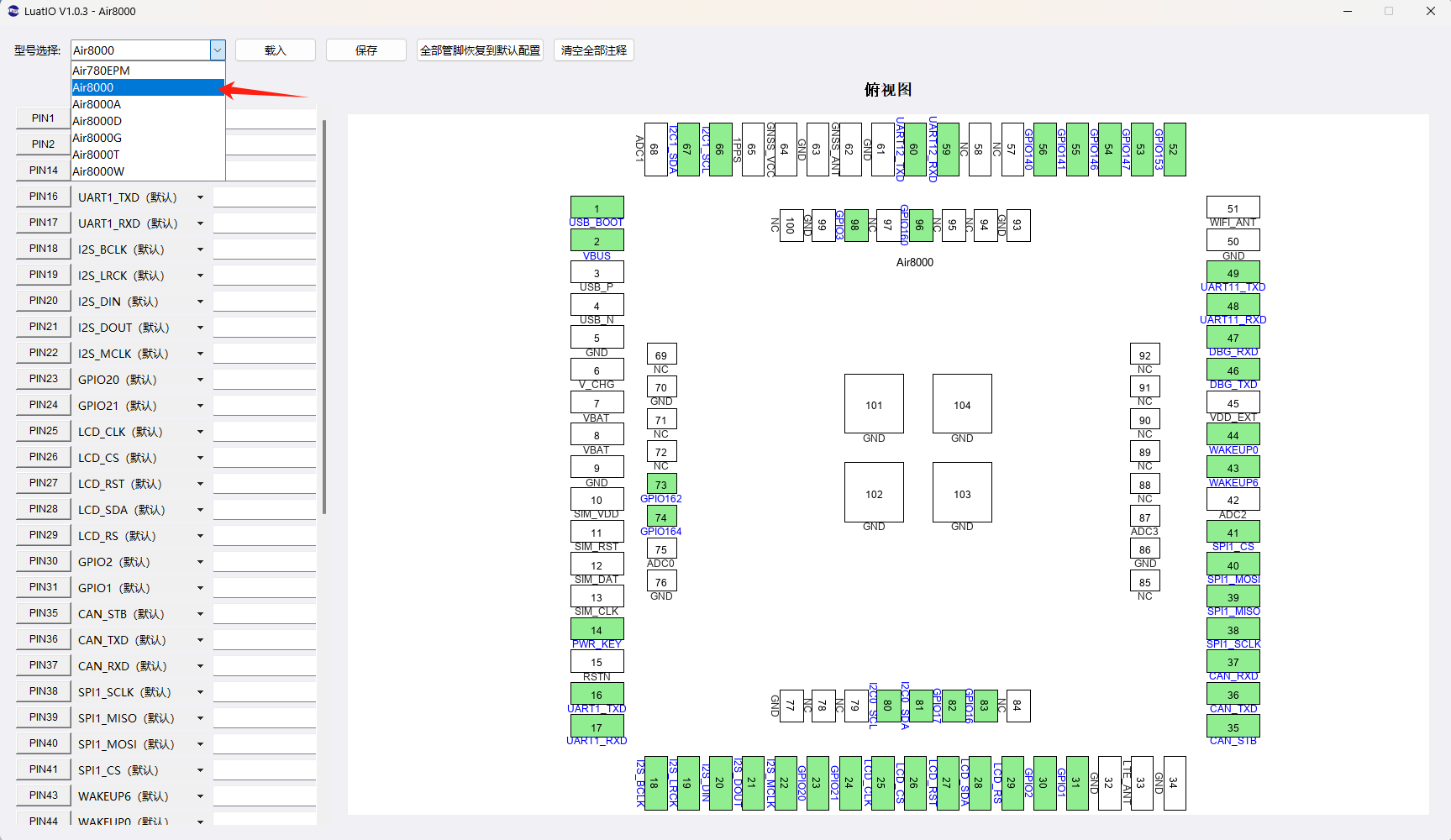This screenshot has height=840, width=1451.
Task: Restore all pins to default configuration
Action: pyautogui.click(x=481, y=50)
